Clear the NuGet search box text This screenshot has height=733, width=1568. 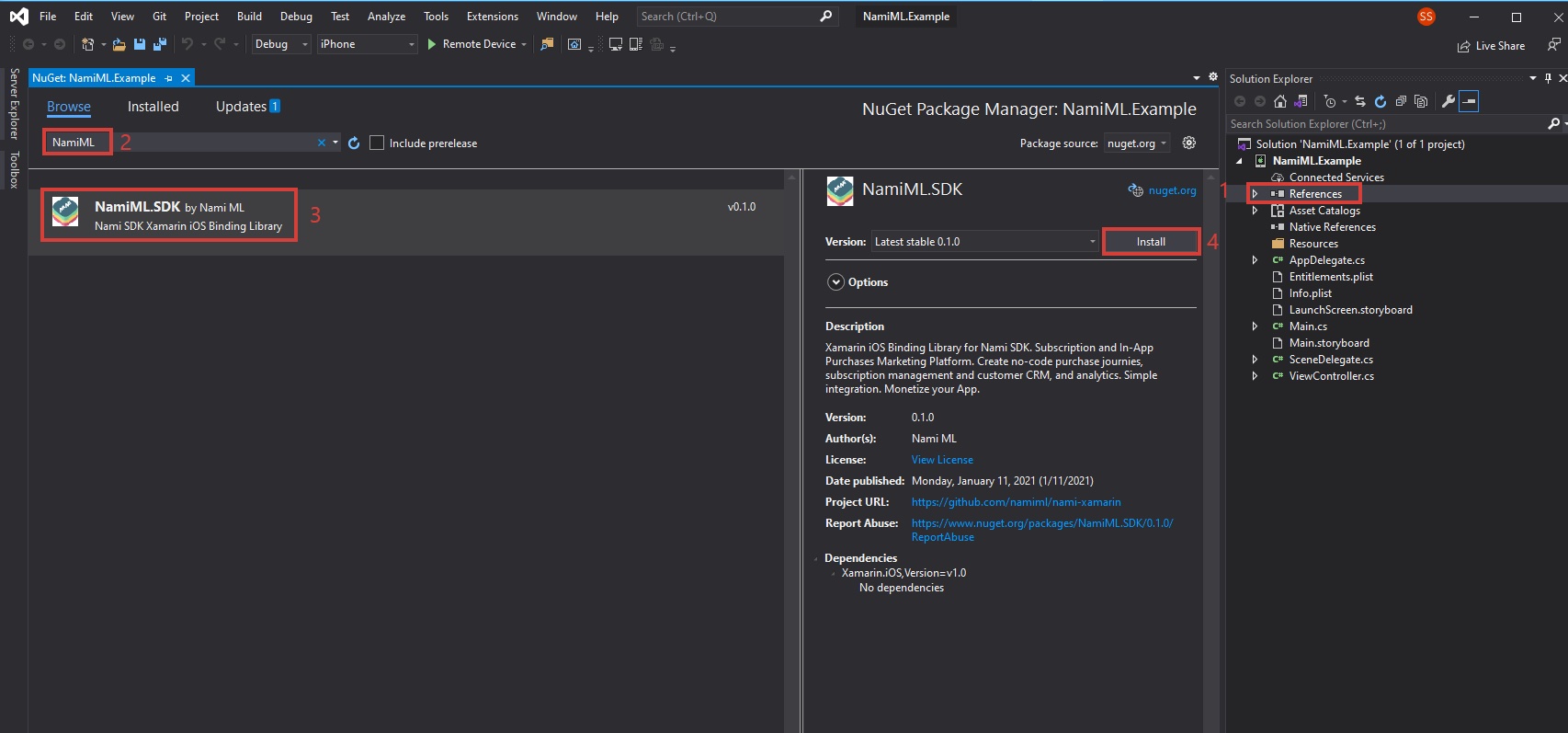(x=322, y=143)
